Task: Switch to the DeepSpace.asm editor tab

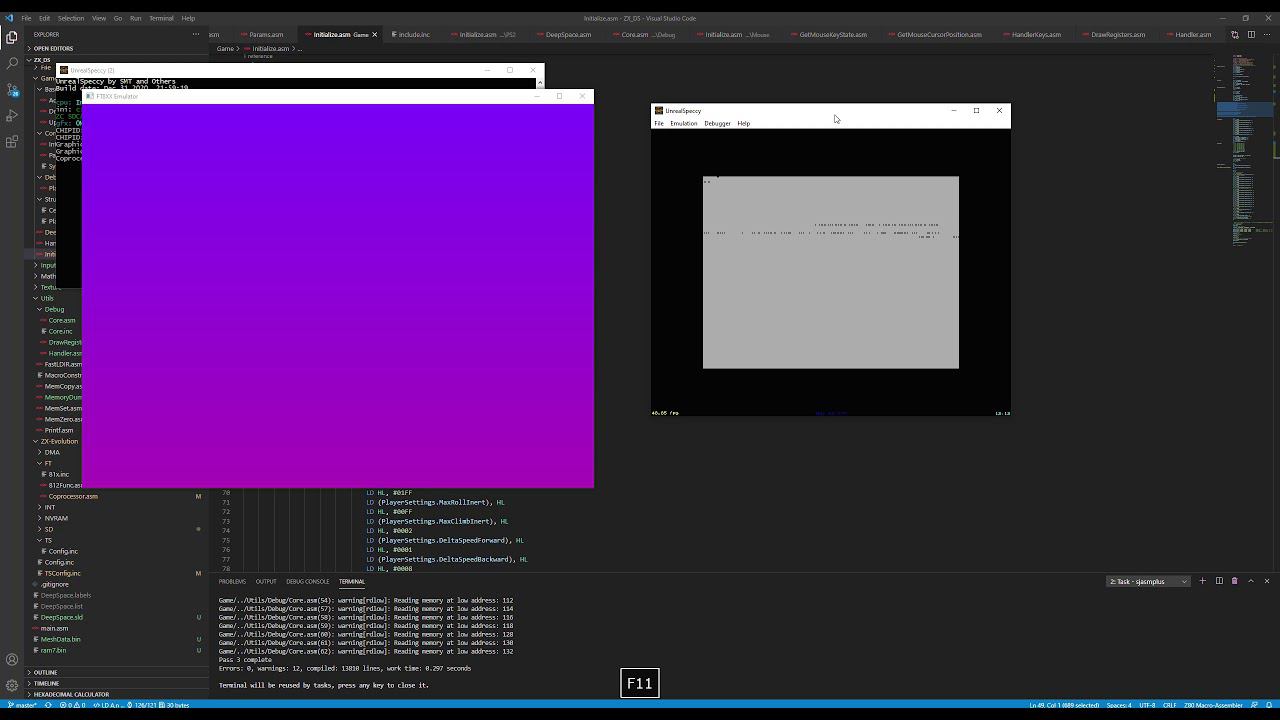Action: [x=568, y=35]
